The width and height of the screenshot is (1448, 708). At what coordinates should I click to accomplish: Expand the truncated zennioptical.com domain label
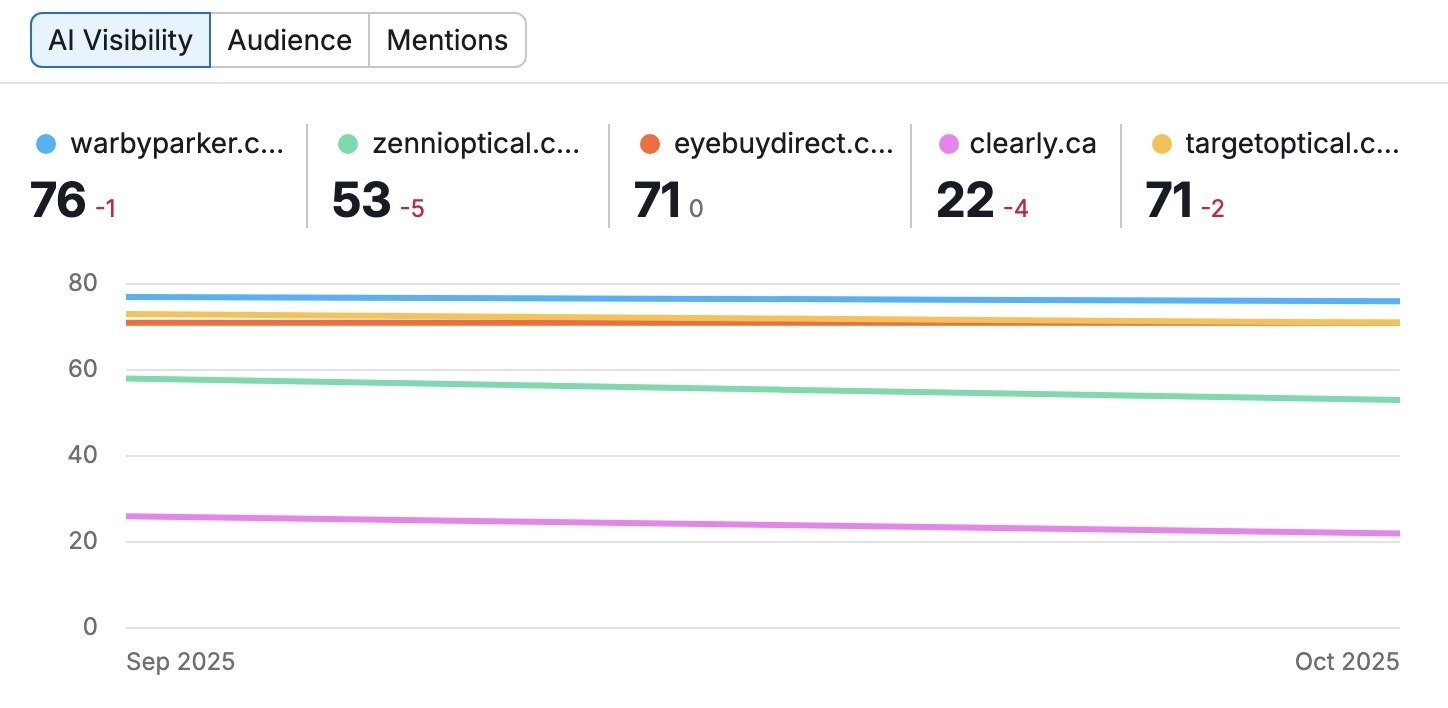tap(475, 143)
